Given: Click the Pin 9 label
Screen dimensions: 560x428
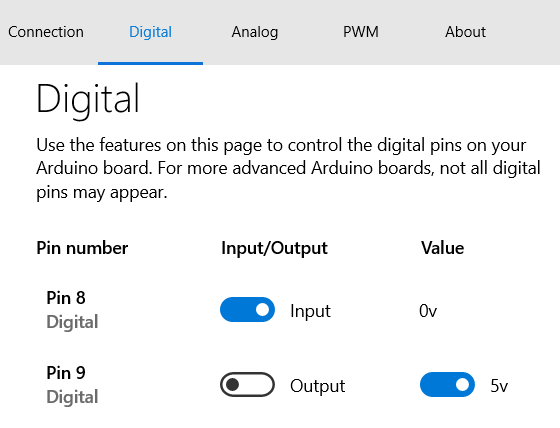Looking at the screenshot, I should 66,373.
